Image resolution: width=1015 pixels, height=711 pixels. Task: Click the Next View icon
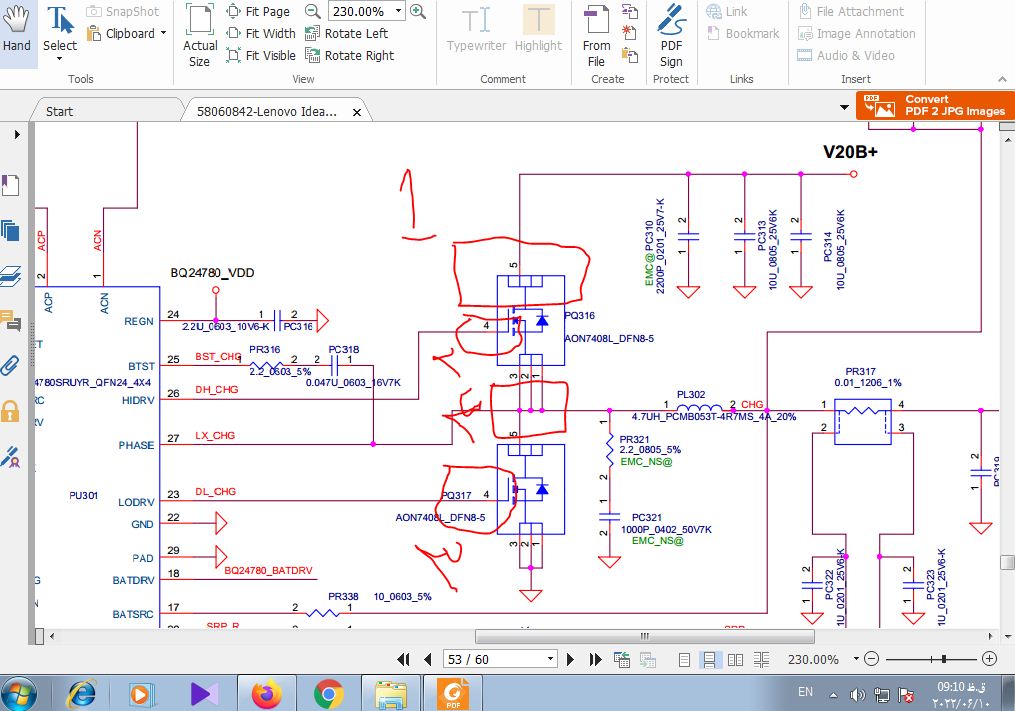click(648, 659)
